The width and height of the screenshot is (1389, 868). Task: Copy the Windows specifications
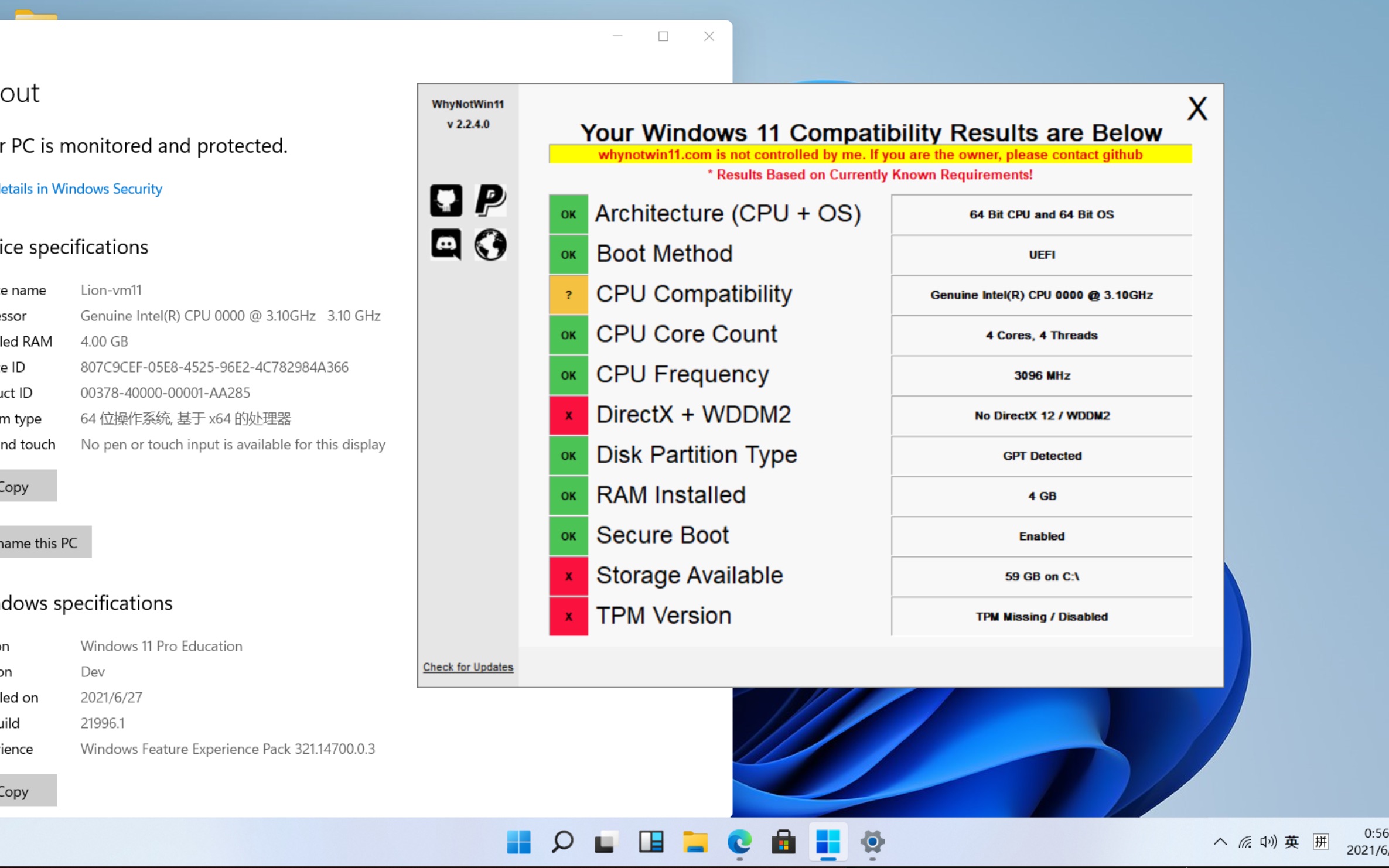pyautogui.click(x=23, y=791)
